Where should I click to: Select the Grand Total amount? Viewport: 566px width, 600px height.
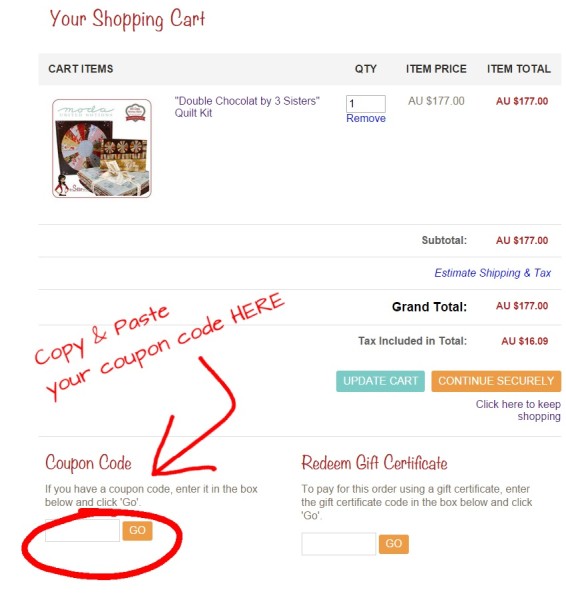pyautogui.click(x=522, y=306)
